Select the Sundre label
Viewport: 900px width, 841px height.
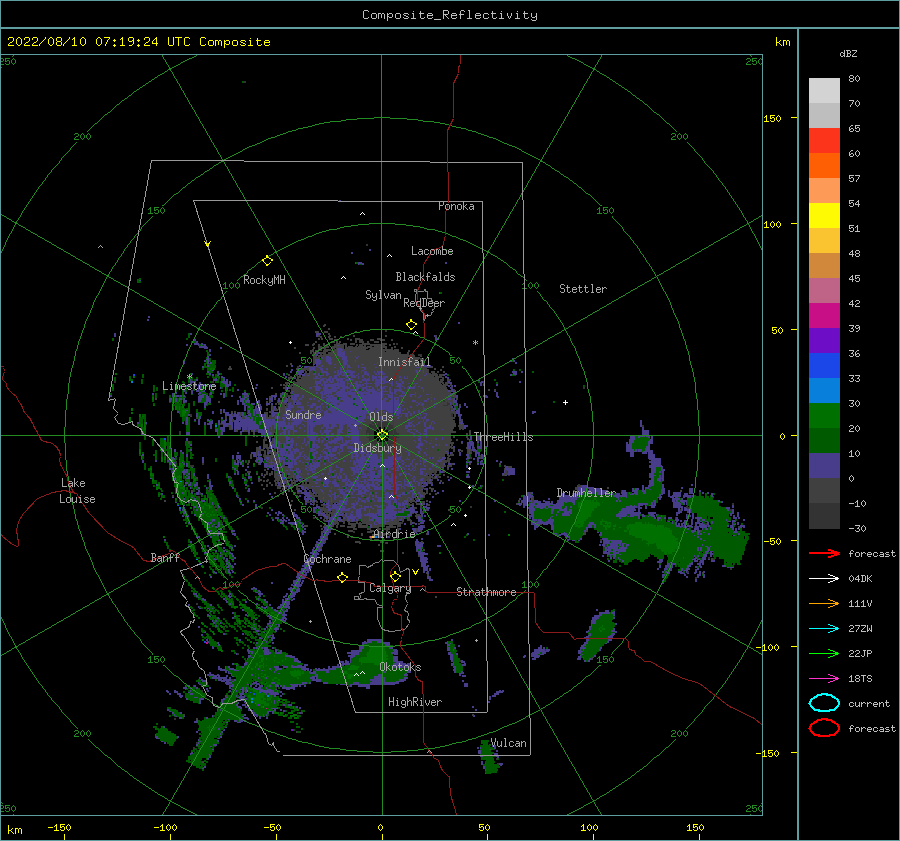point(303,414)
